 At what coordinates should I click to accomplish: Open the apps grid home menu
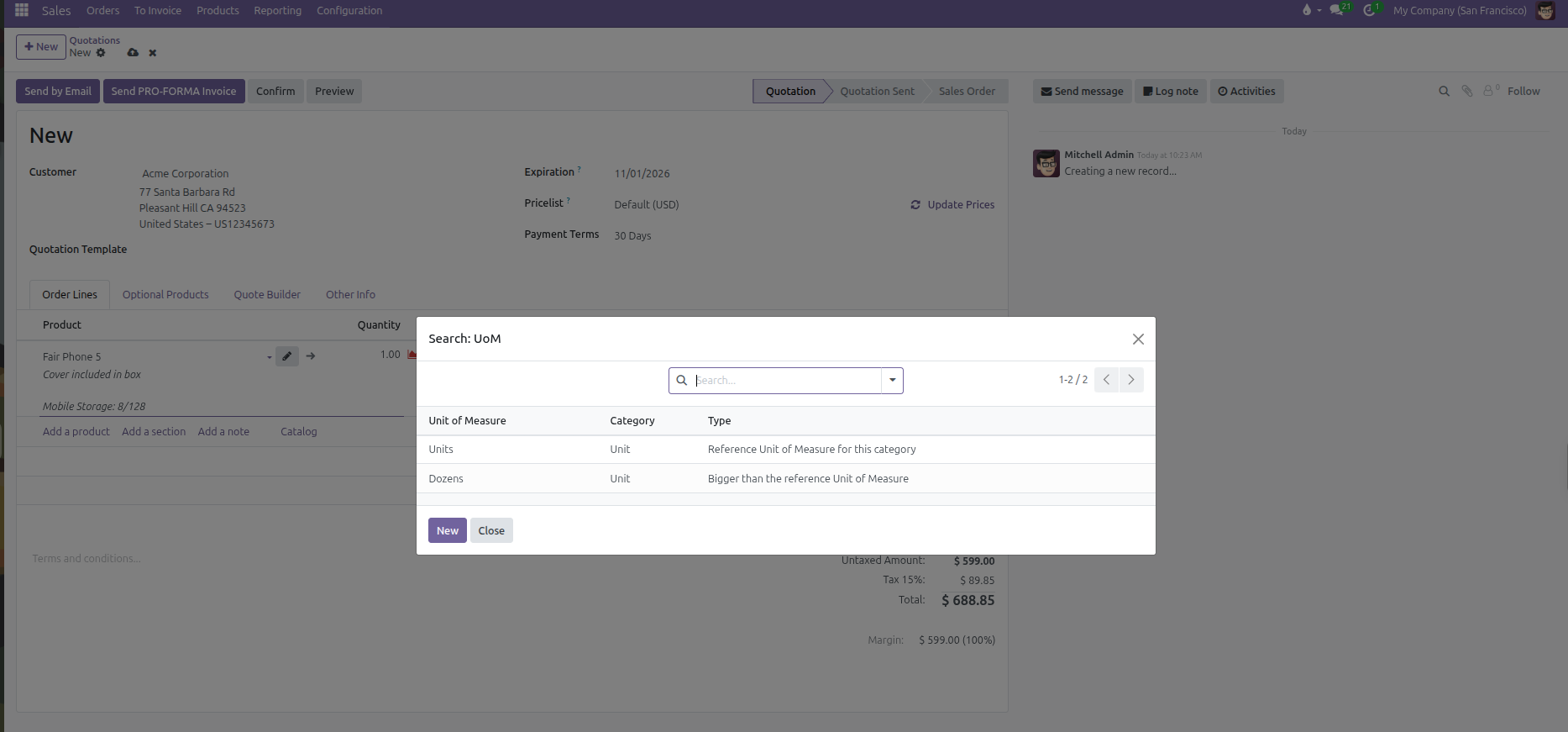click(x=22, y=10)
